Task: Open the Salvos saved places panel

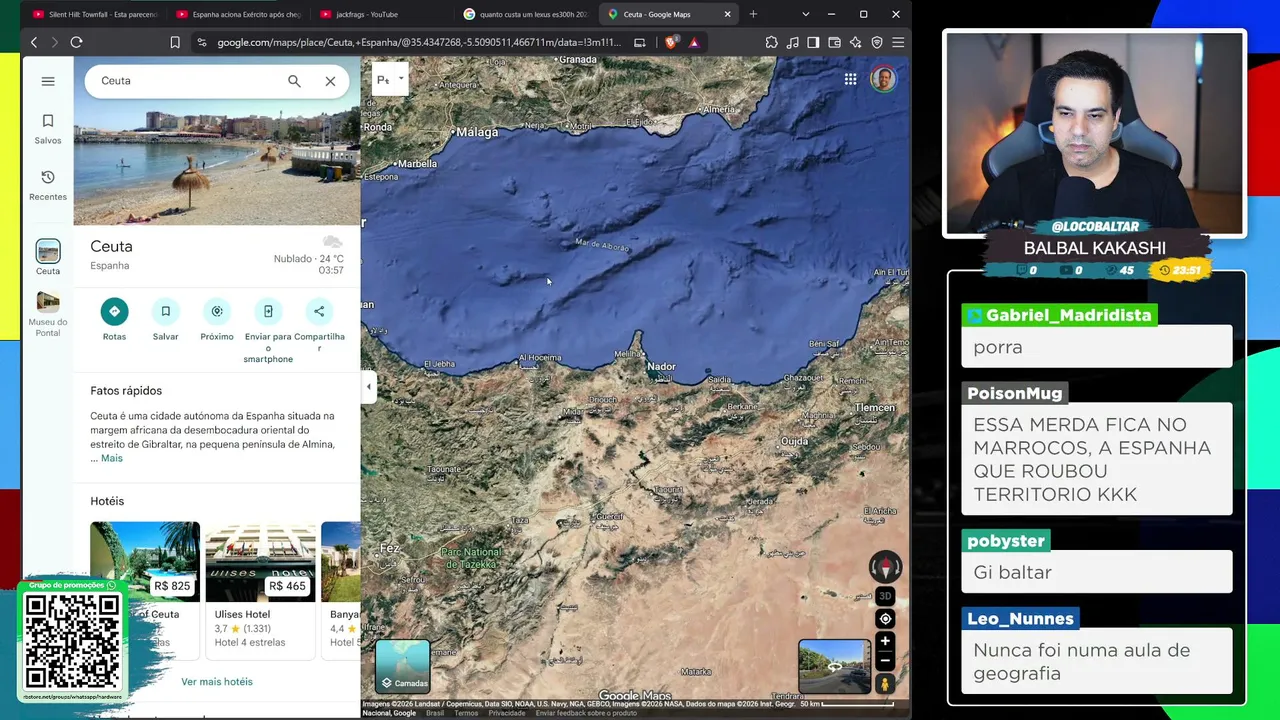Action: click(x=48, y=129)
